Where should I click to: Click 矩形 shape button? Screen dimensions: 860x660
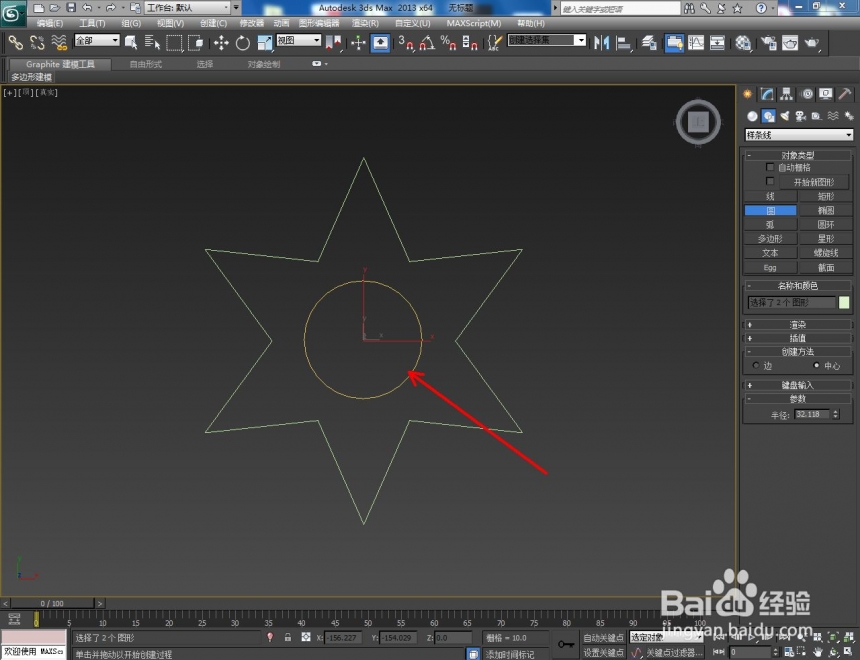coord(825,196)
